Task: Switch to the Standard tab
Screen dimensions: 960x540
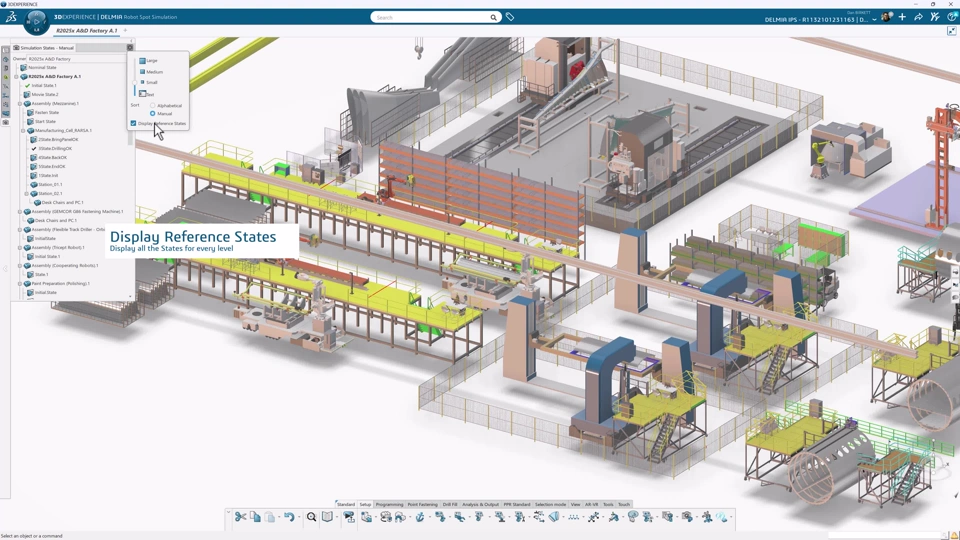Action: (x=346, y=504)
